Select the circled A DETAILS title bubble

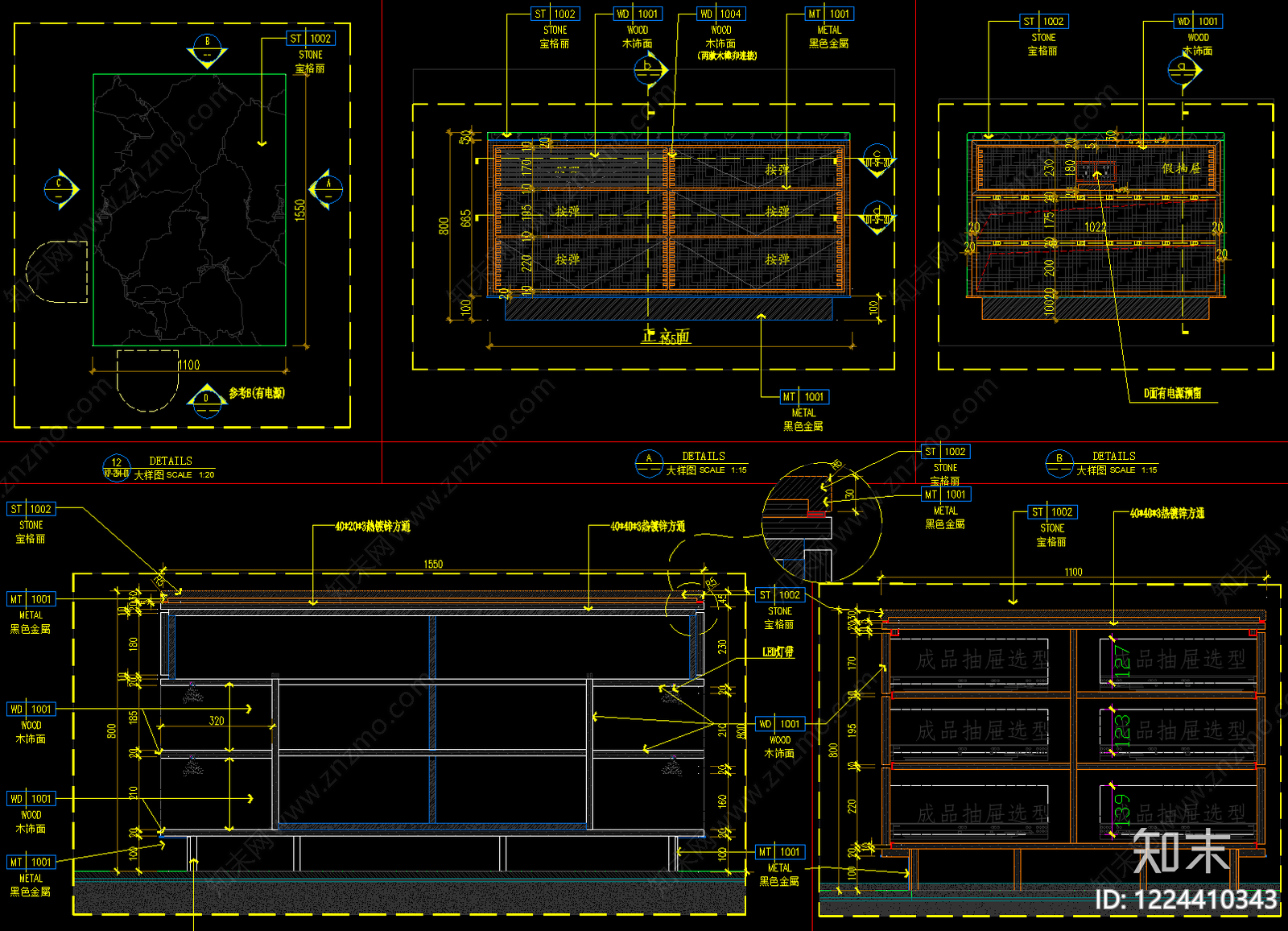(649, 463)
